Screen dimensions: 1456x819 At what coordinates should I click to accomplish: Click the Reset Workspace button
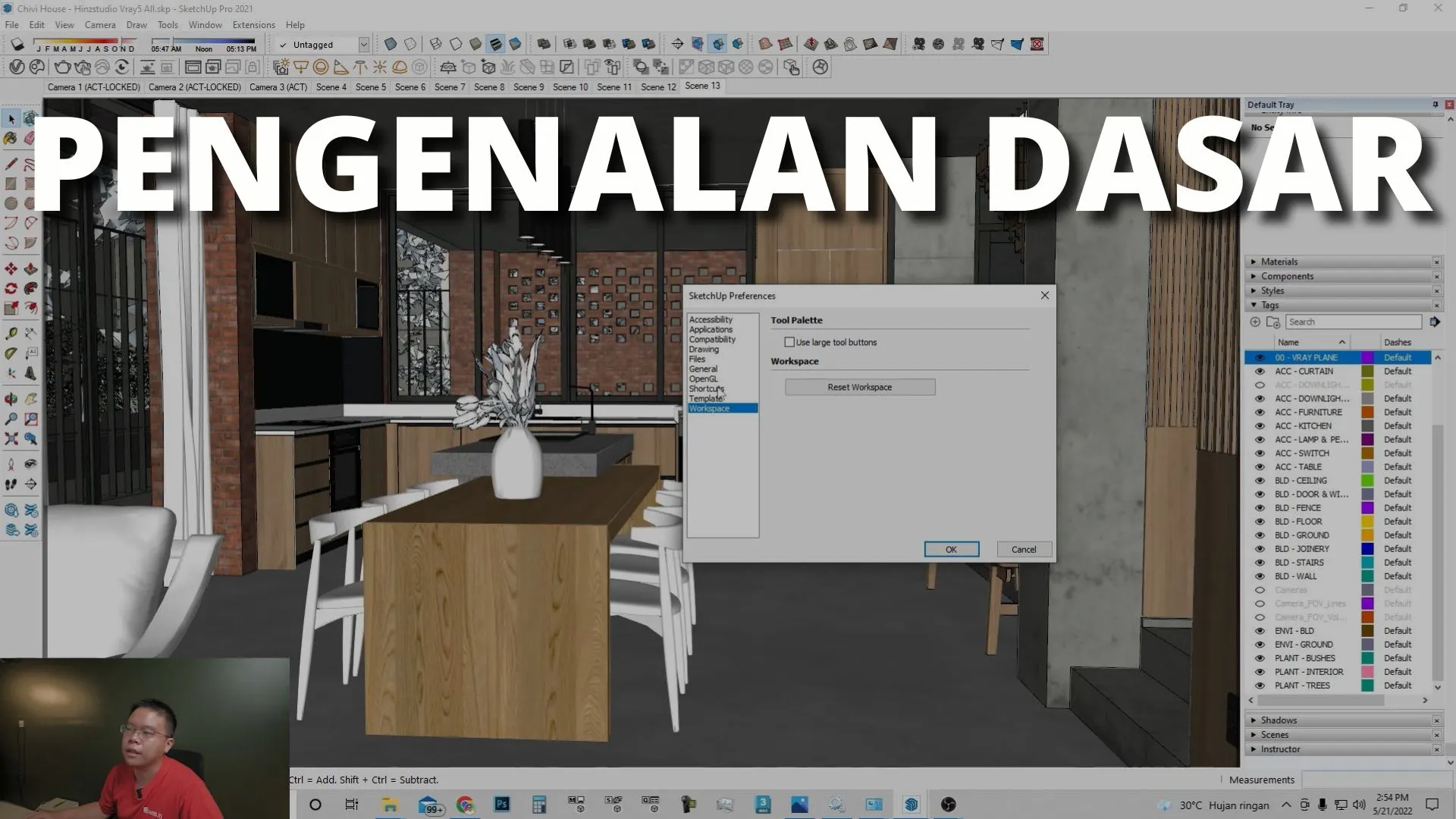pyautogui.click(x=860, y=388)
